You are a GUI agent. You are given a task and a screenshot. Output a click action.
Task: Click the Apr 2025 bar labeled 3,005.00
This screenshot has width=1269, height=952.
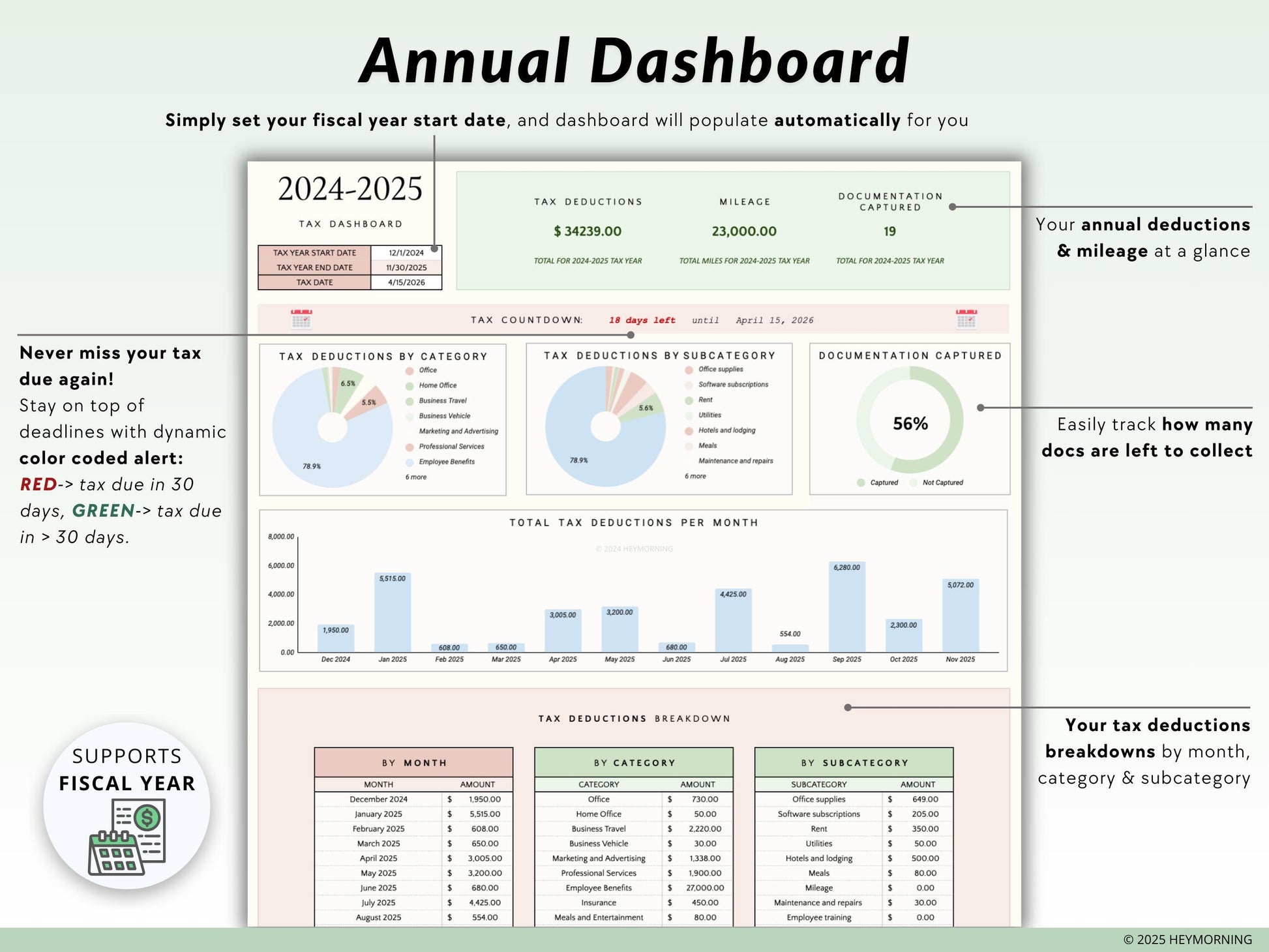[563, 631]
